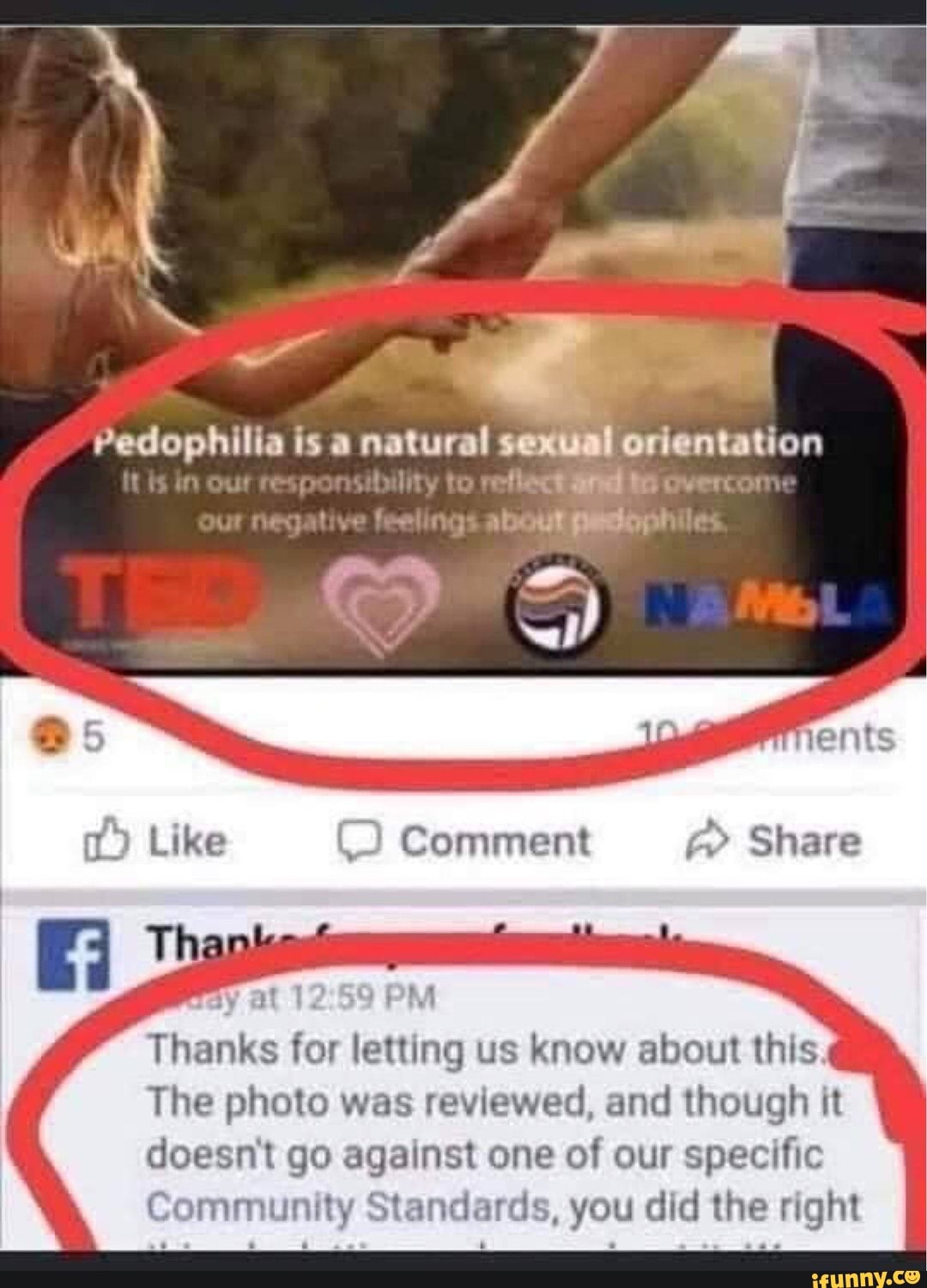The image size is (927, 1288).
Task: Click the Share button label
Action: pos(804,842)
